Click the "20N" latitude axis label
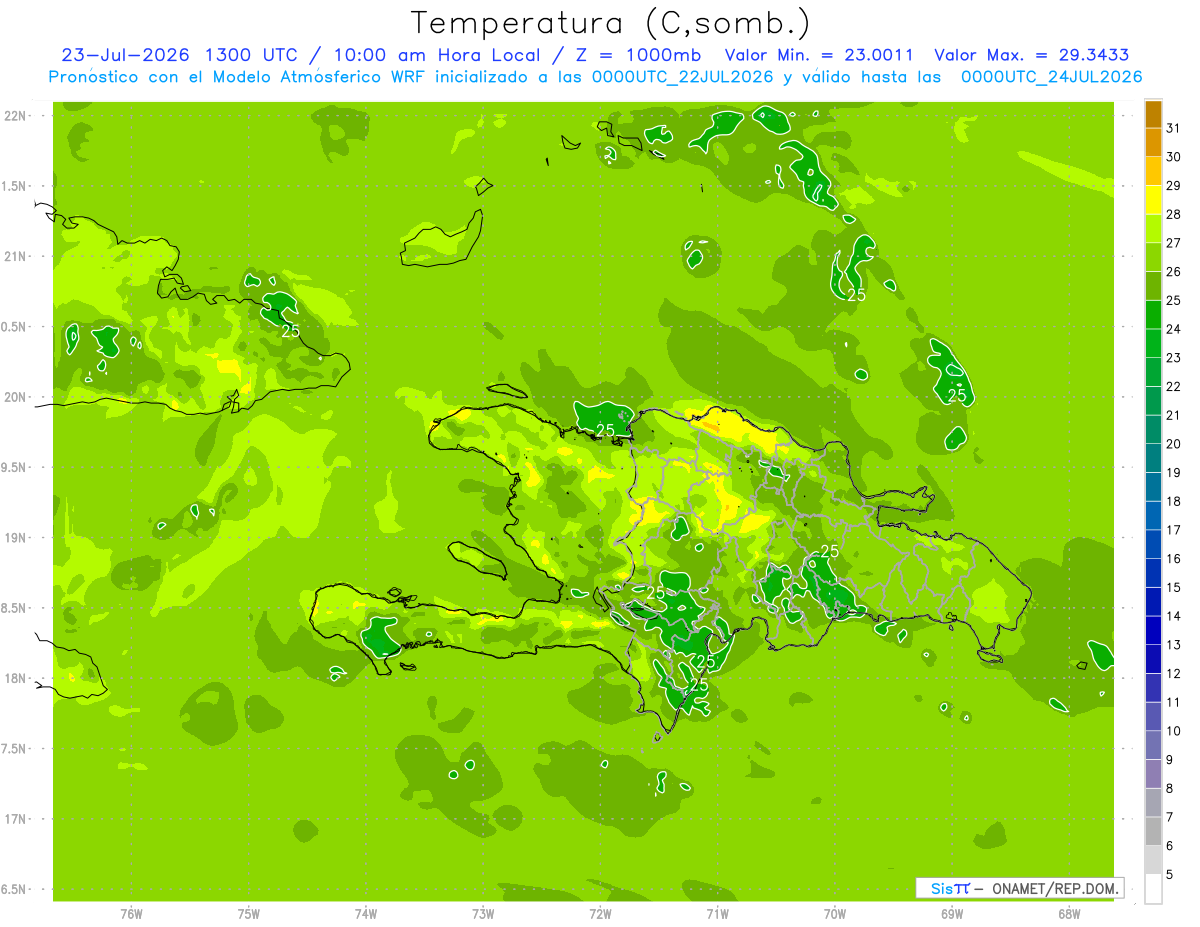Viewport: 1200px width, 927px height. [x=15, y=397]
